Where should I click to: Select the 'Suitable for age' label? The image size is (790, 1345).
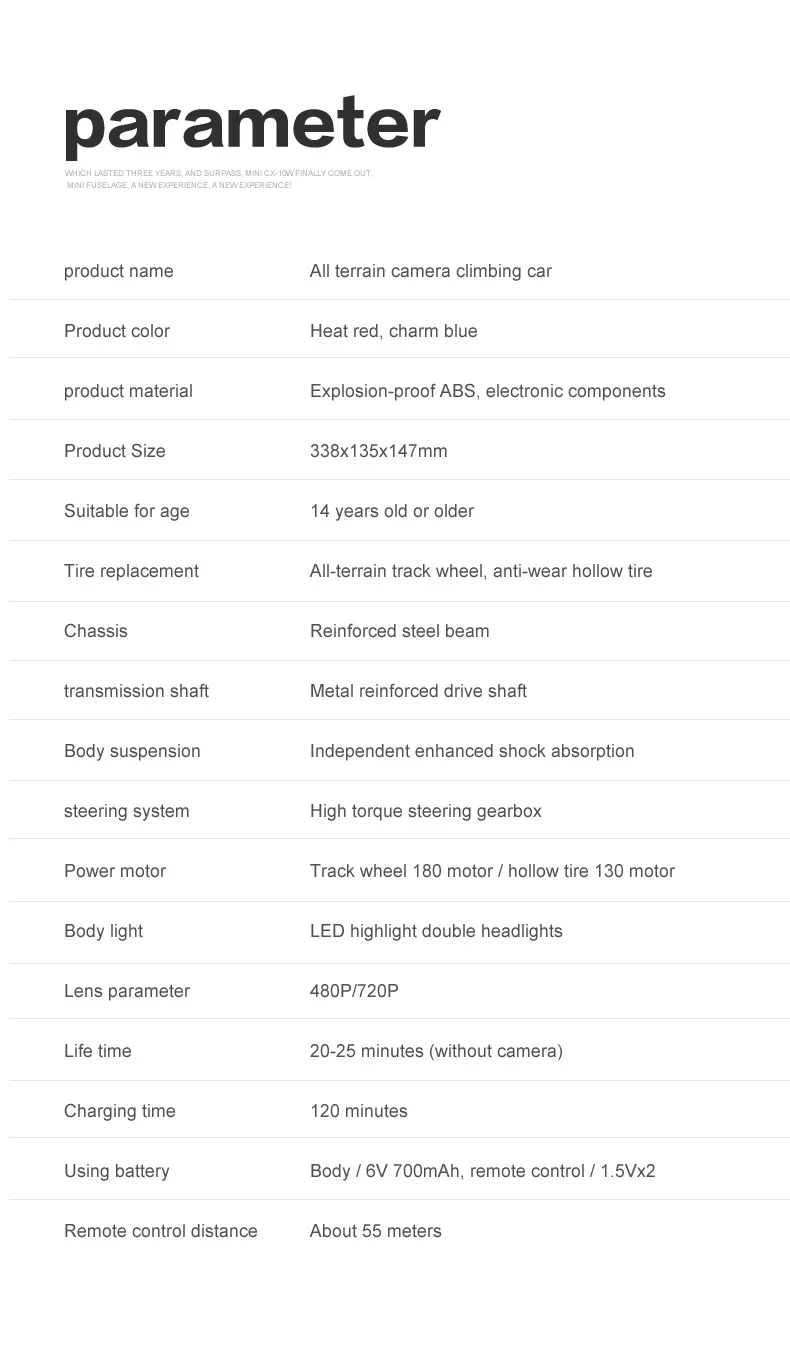coord(126,511)
